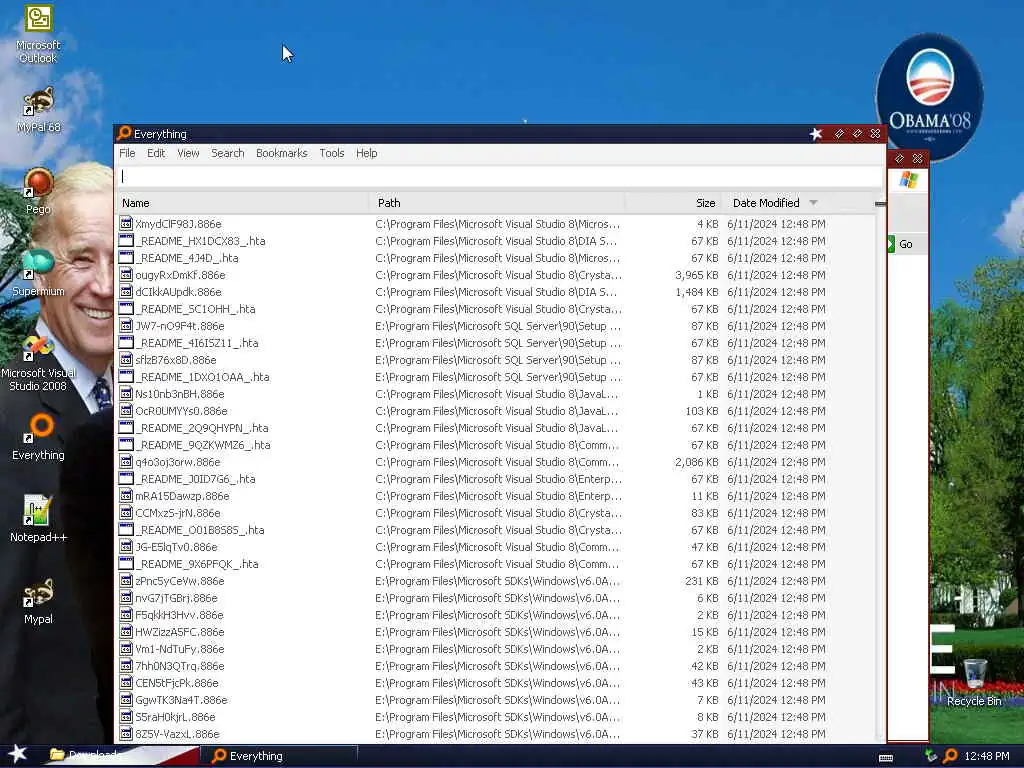
Task: Click the ougyRxDmKf.886e file icon
Action: [126, 274]
